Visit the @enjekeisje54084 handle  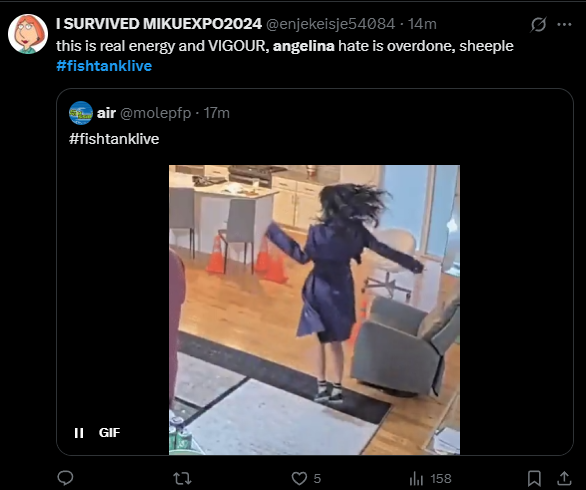tap(330, 24)
